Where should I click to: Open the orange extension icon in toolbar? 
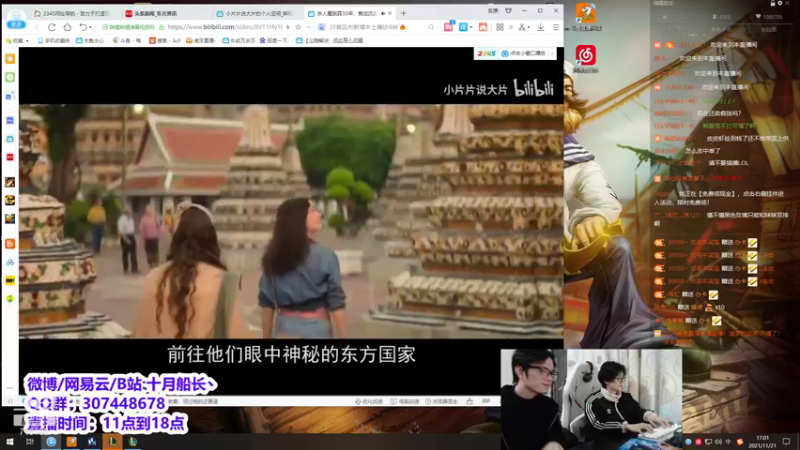[483, 27]
